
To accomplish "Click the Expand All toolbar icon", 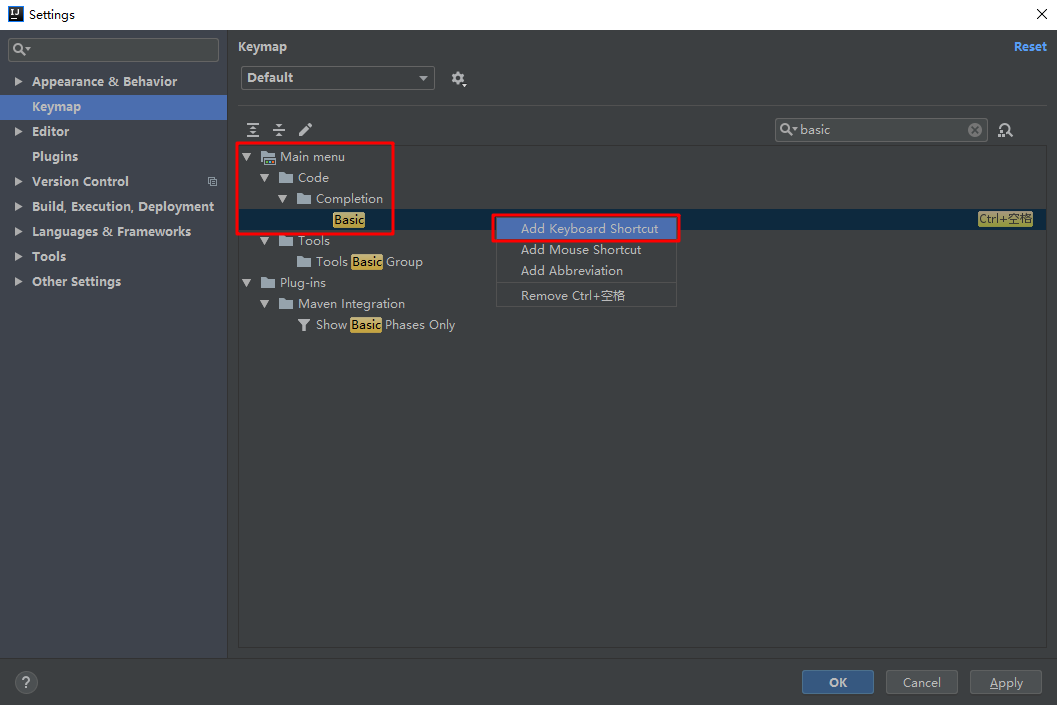I will (253, 129).
